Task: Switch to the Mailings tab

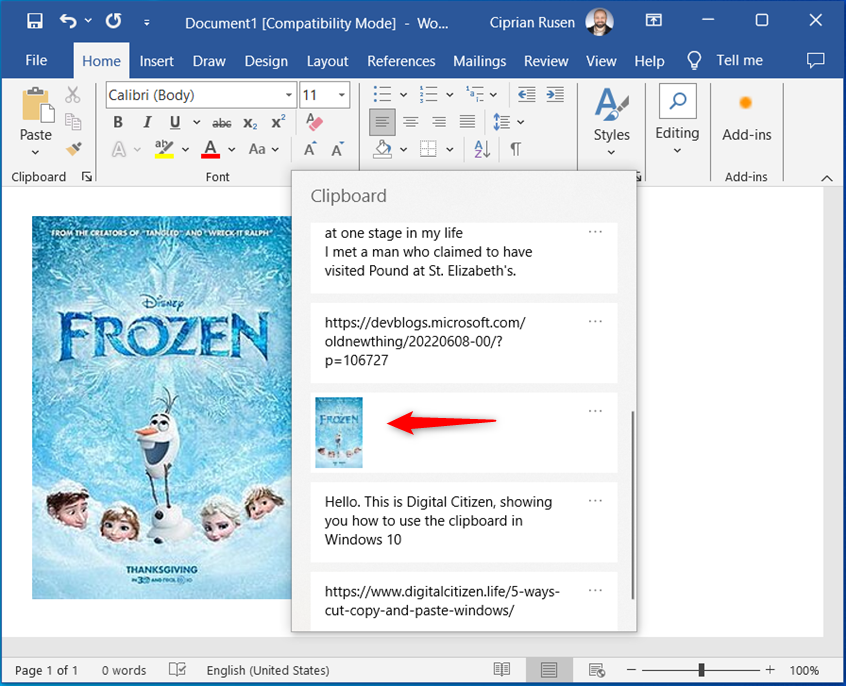Action: tap(480, 60)
